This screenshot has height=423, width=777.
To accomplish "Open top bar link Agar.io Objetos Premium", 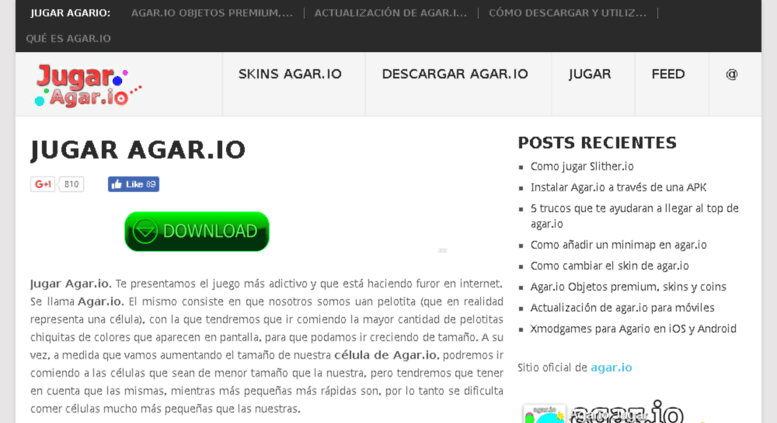I will pyautogui.click(x=212, y=13).
